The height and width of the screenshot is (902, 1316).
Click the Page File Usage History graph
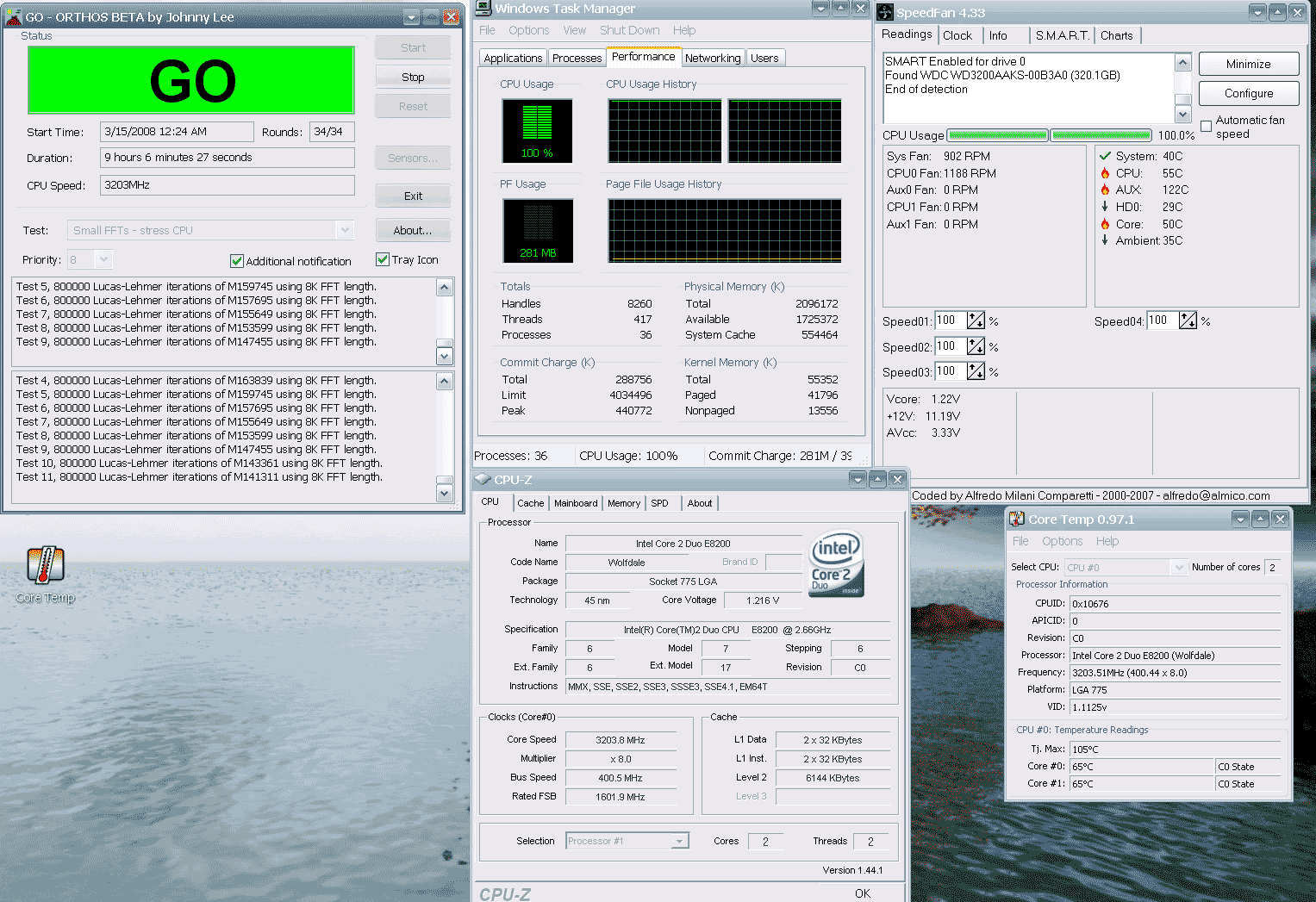(x=724, y=231)
